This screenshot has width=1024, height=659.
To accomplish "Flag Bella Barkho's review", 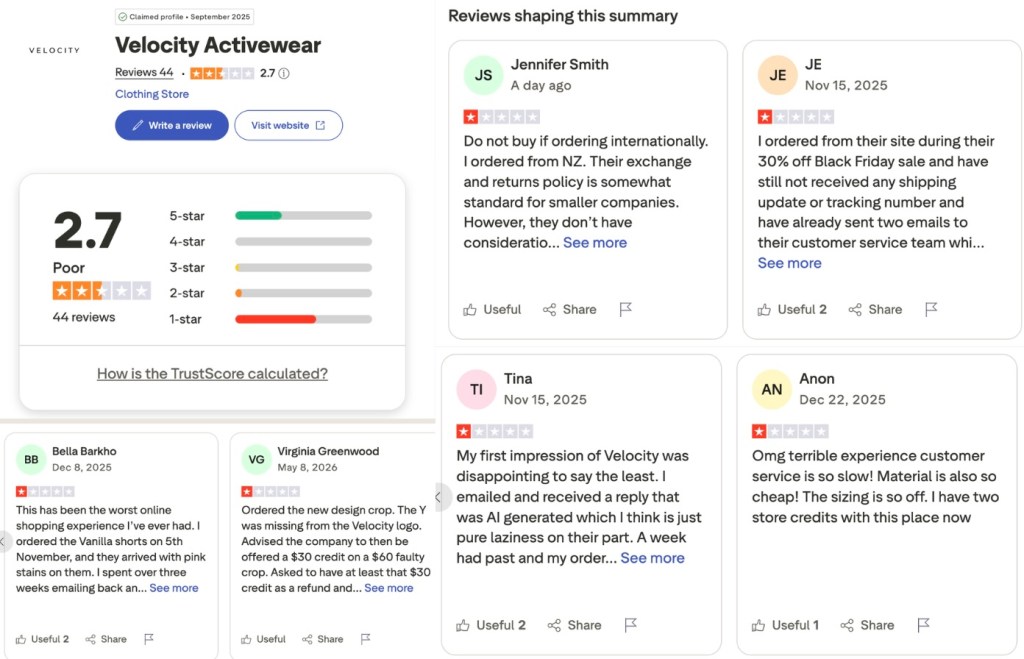I will tap(149, 639).
